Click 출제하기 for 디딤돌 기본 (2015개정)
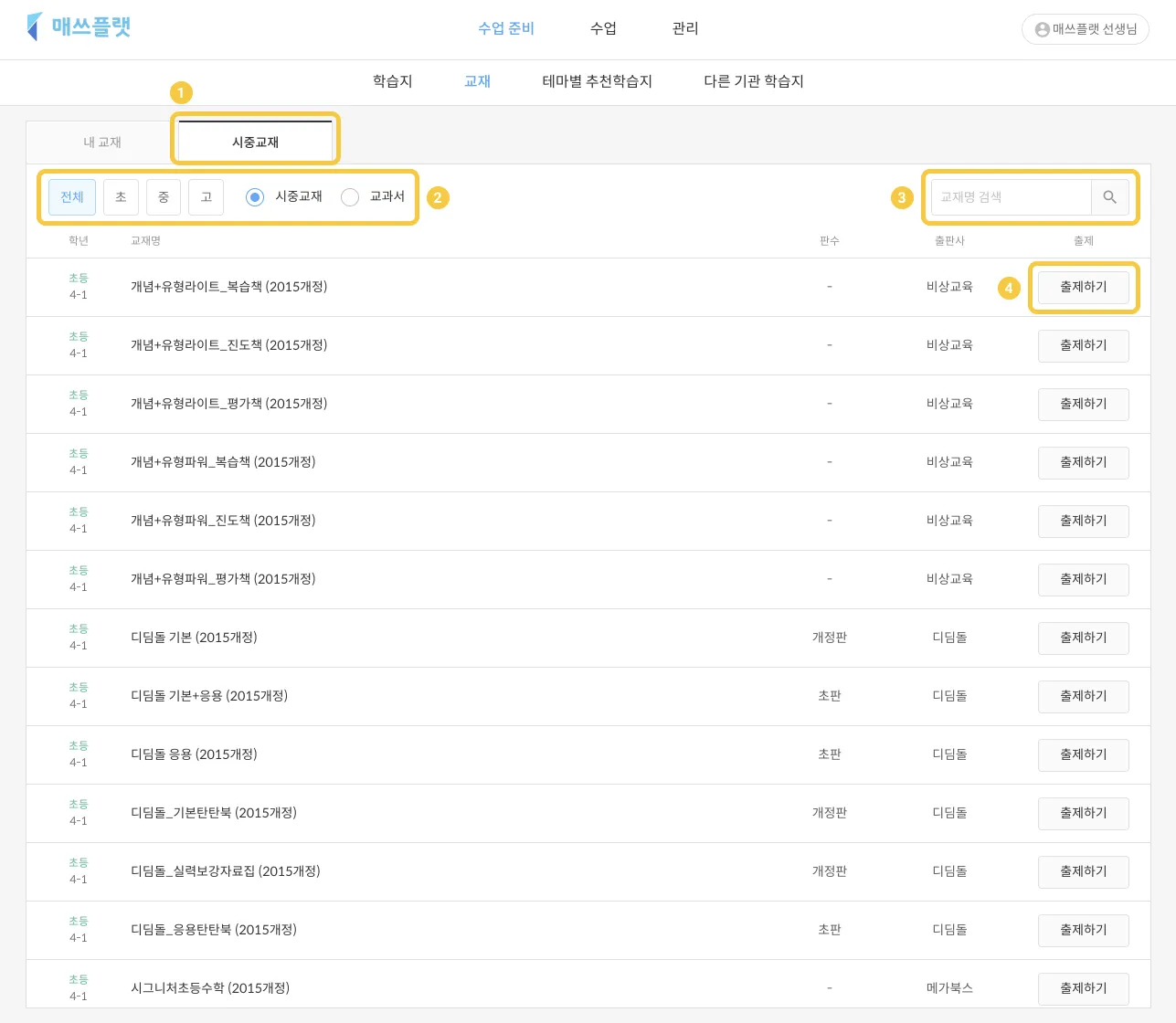 [1084, 638]
